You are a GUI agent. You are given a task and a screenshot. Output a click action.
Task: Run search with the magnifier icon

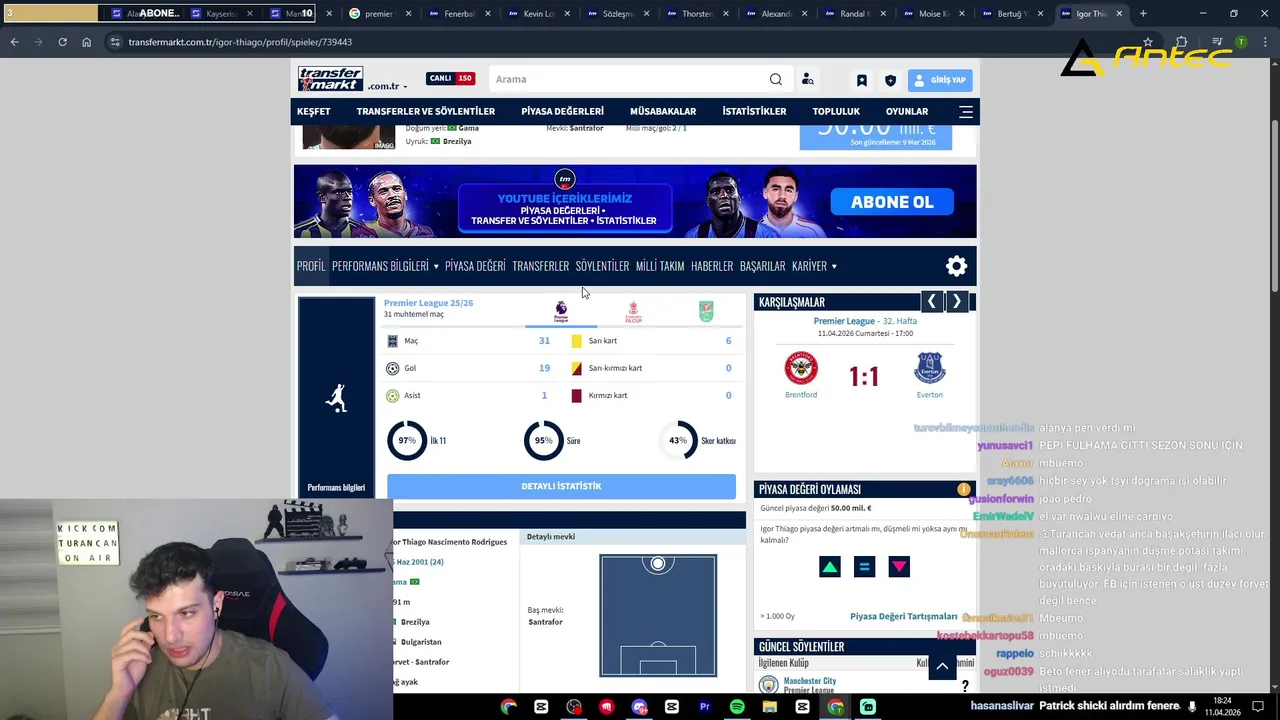click(x=776, y=79)
